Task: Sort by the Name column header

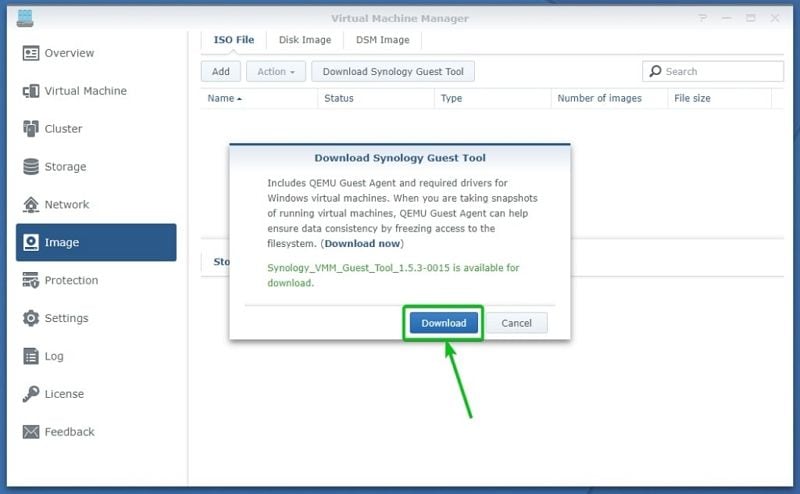Action: (x=259, y=98)
